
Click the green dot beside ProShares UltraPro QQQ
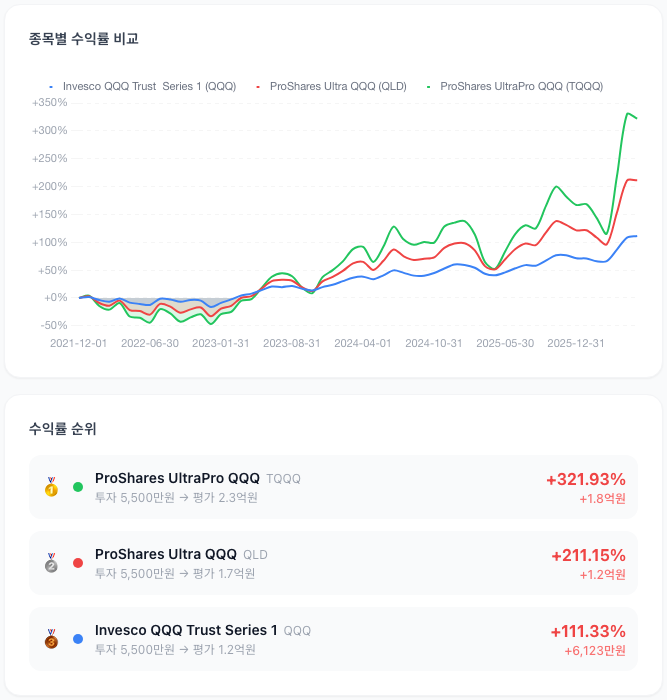point(78,487)
